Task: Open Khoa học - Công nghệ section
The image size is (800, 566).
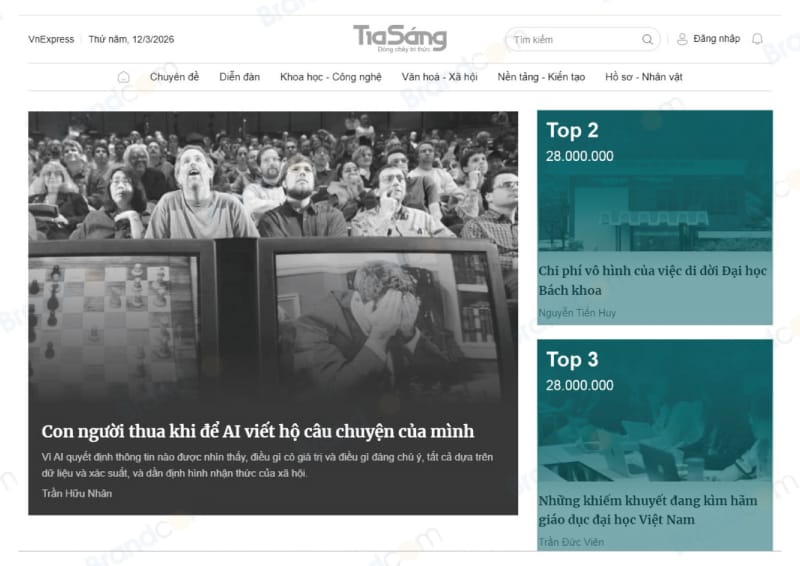Action: click(x=330, y=77)
